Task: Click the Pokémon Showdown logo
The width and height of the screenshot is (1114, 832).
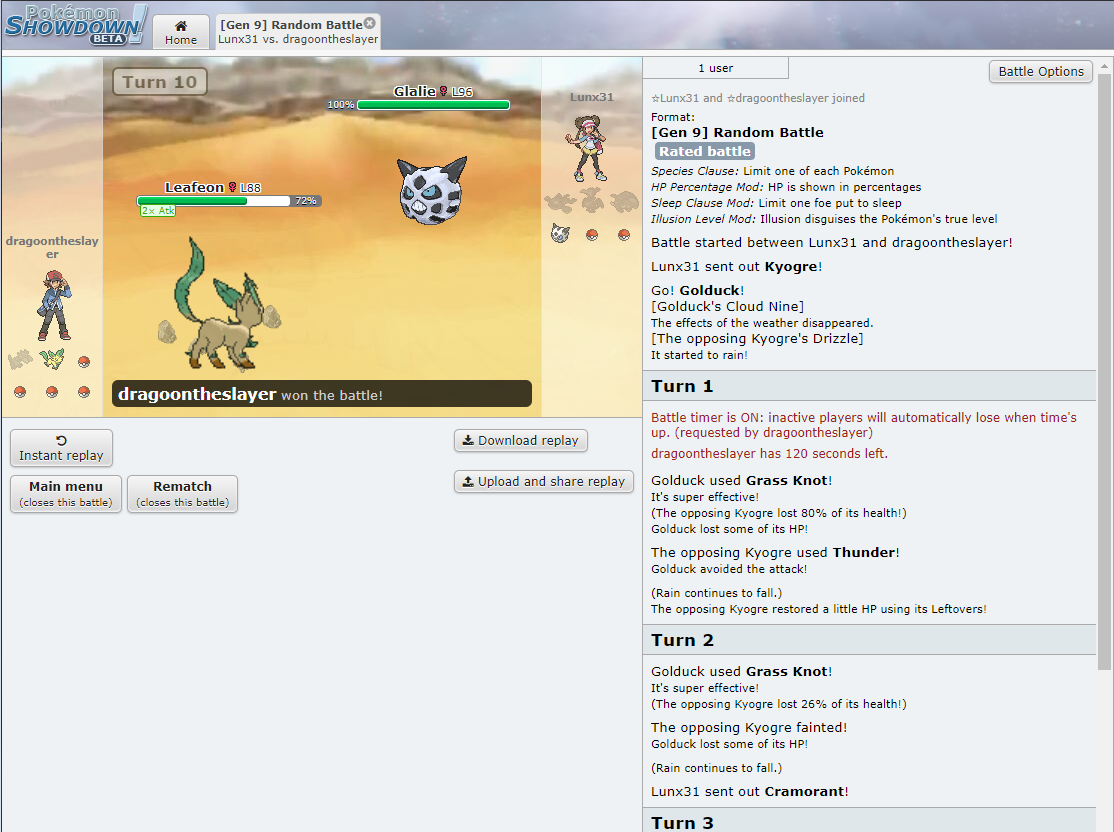Action: click(x=76, y=25)
